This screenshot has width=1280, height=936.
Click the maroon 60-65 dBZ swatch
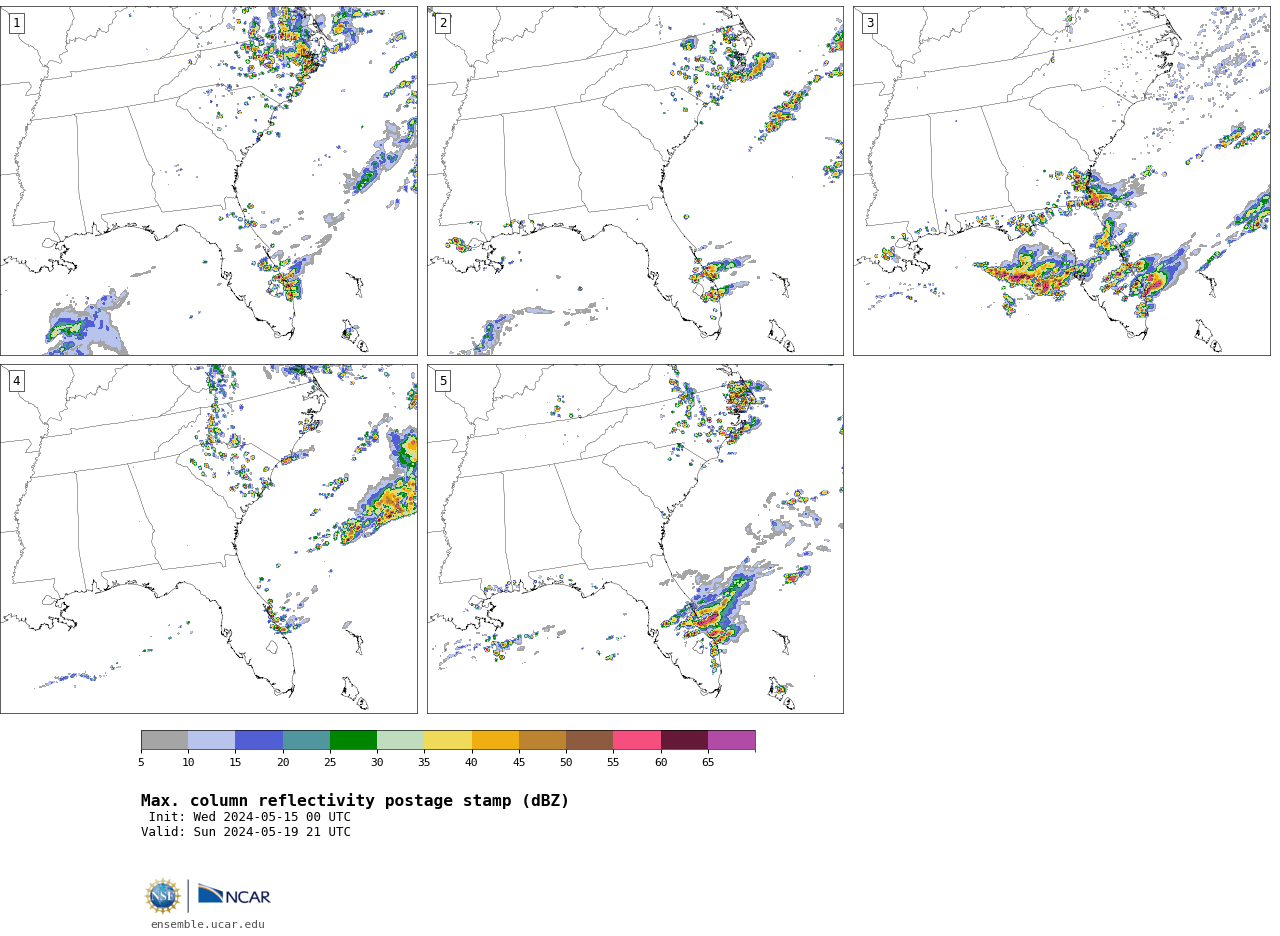[x=684, y=740]
